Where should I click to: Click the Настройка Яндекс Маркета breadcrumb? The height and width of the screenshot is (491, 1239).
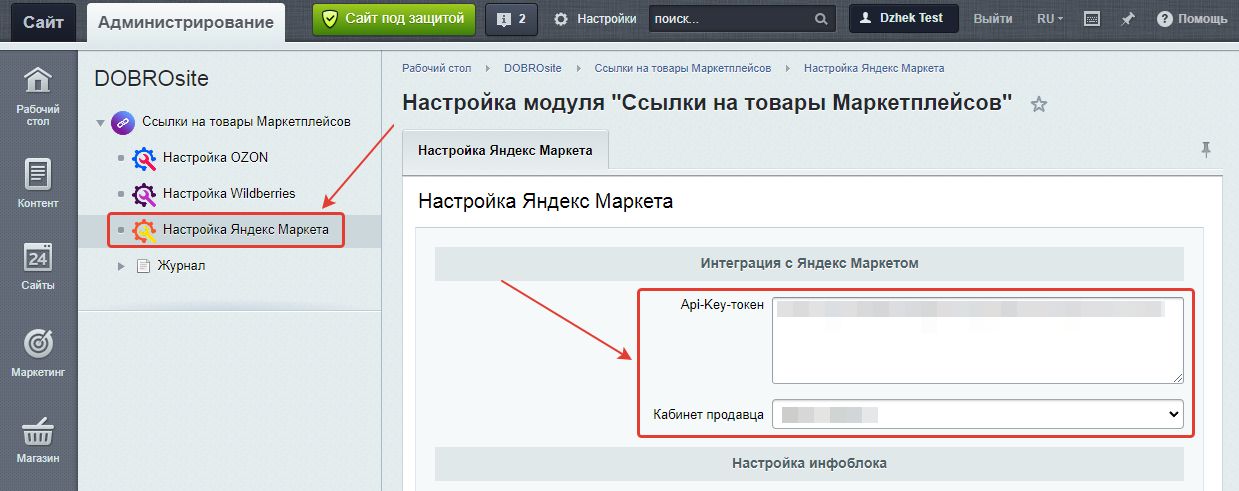874,68
